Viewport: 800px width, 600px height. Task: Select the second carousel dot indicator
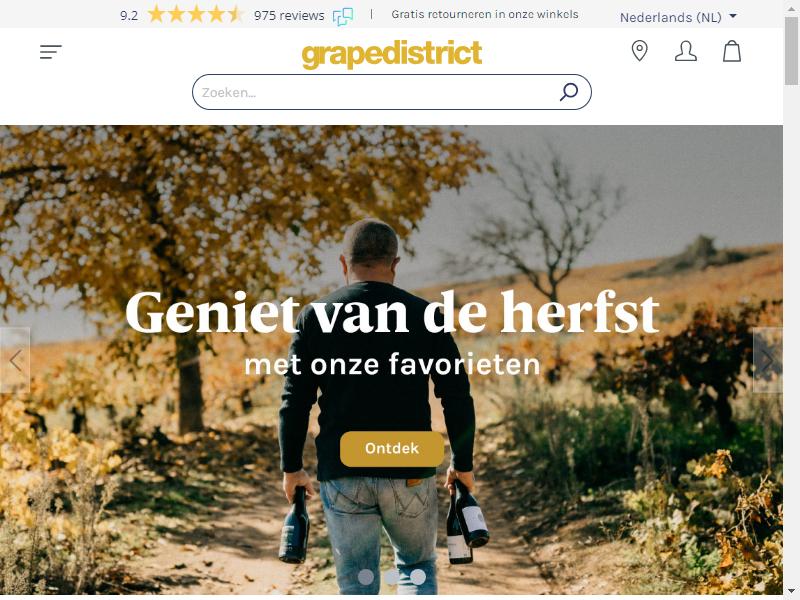[x=392, y=577]
